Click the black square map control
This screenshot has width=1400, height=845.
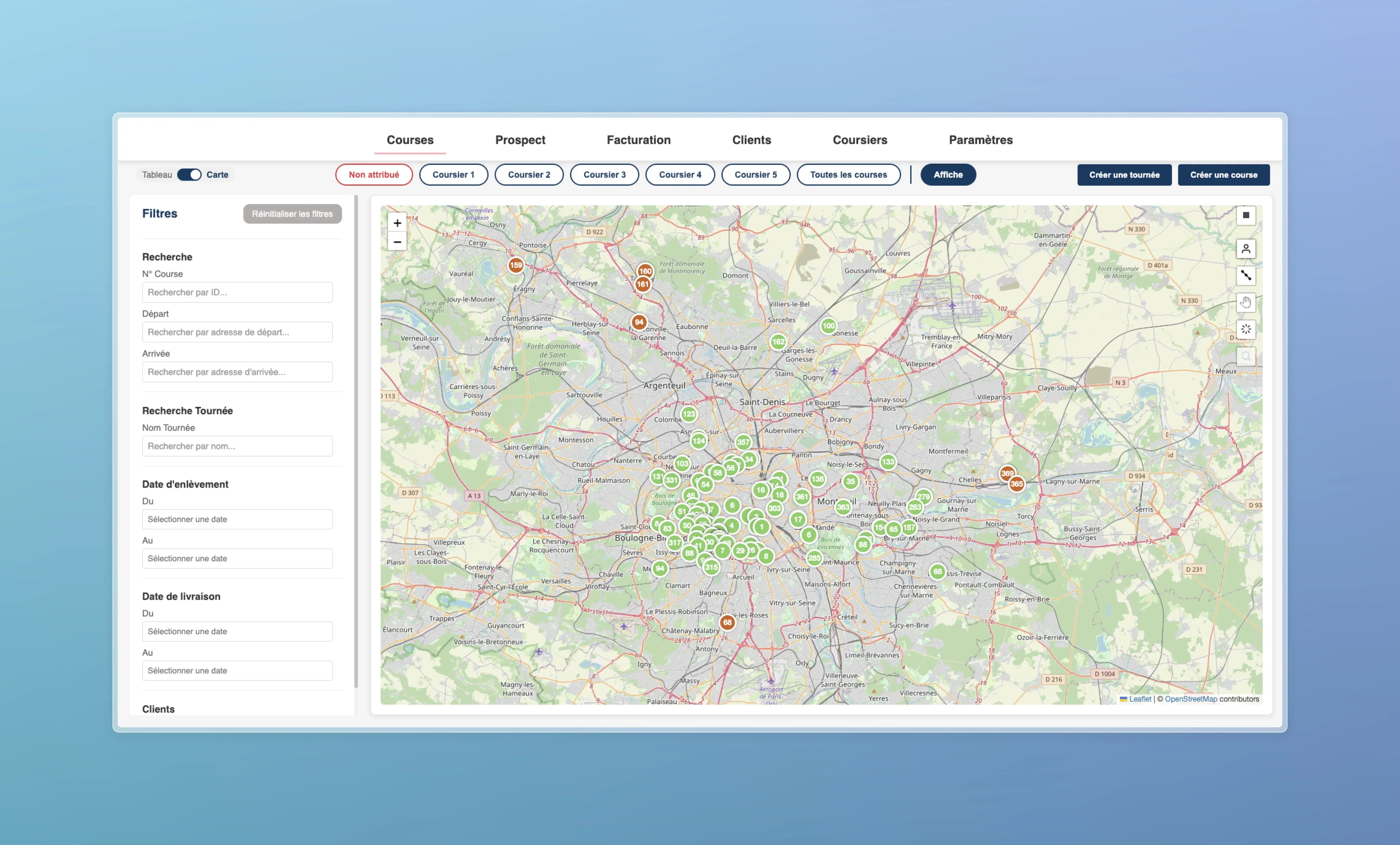pyautogui.click(x=1246, y=215)
